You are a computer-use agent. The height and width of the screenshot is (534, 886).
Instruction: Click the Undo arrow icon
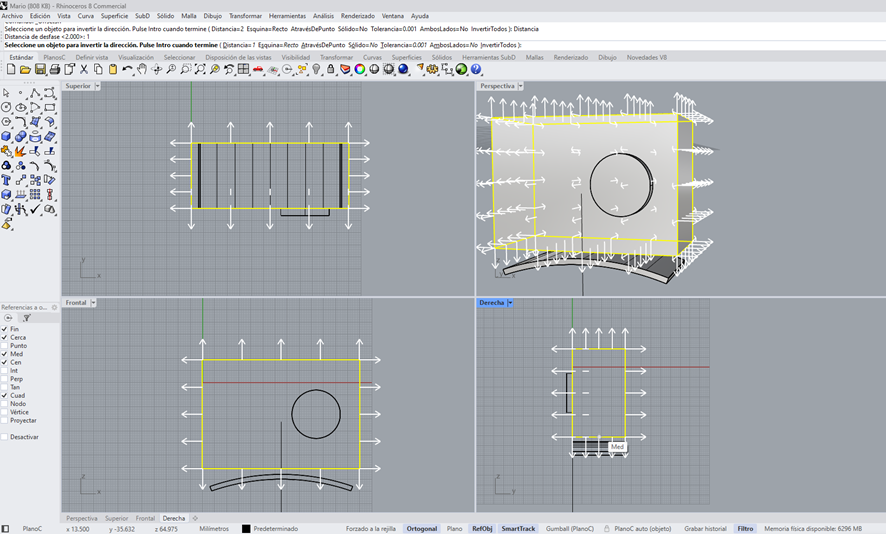point(127,70)
